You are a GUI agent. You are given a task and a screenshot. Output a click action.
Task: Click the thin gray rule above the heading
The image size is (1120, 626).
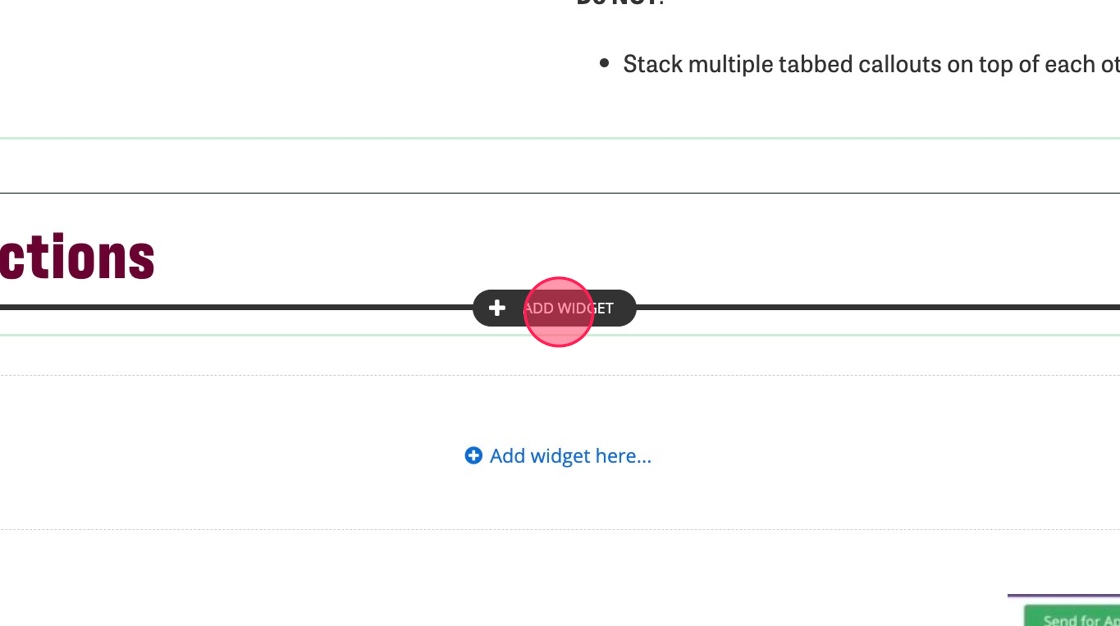point(560,193)
